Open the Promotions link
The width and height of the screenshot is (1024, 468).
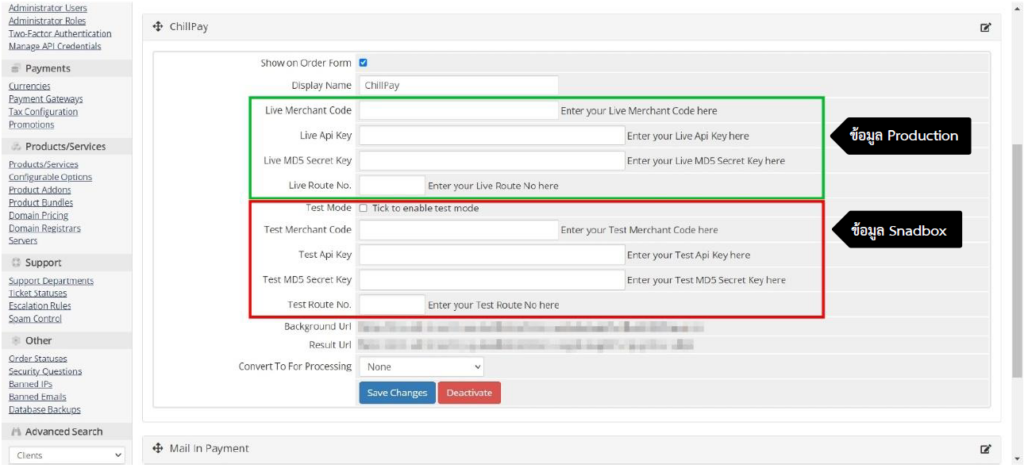(x=31, y=125)
